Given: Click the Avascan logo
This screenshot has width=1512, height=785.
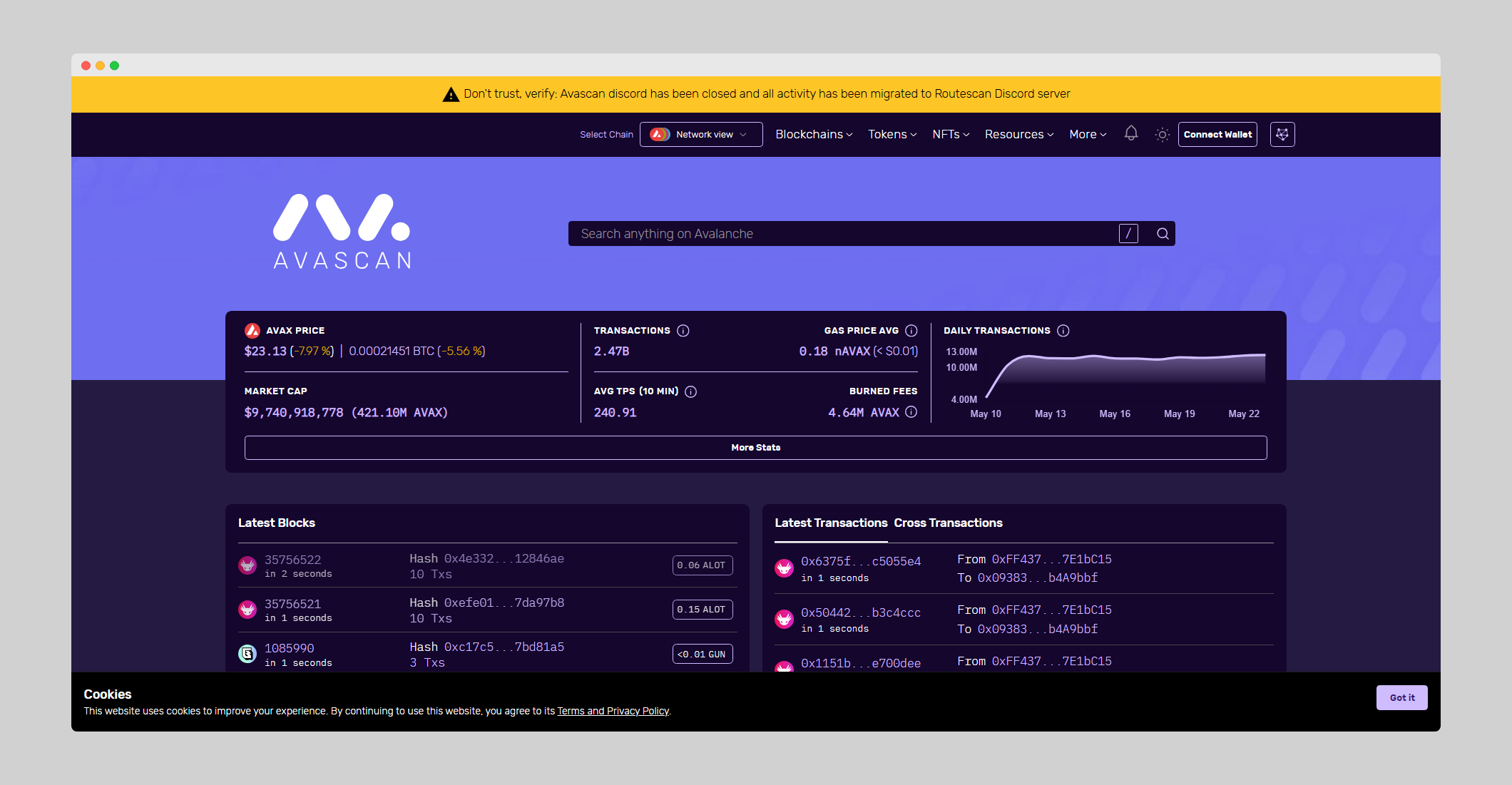Looking at the screenshot, I should pos(342,232).
